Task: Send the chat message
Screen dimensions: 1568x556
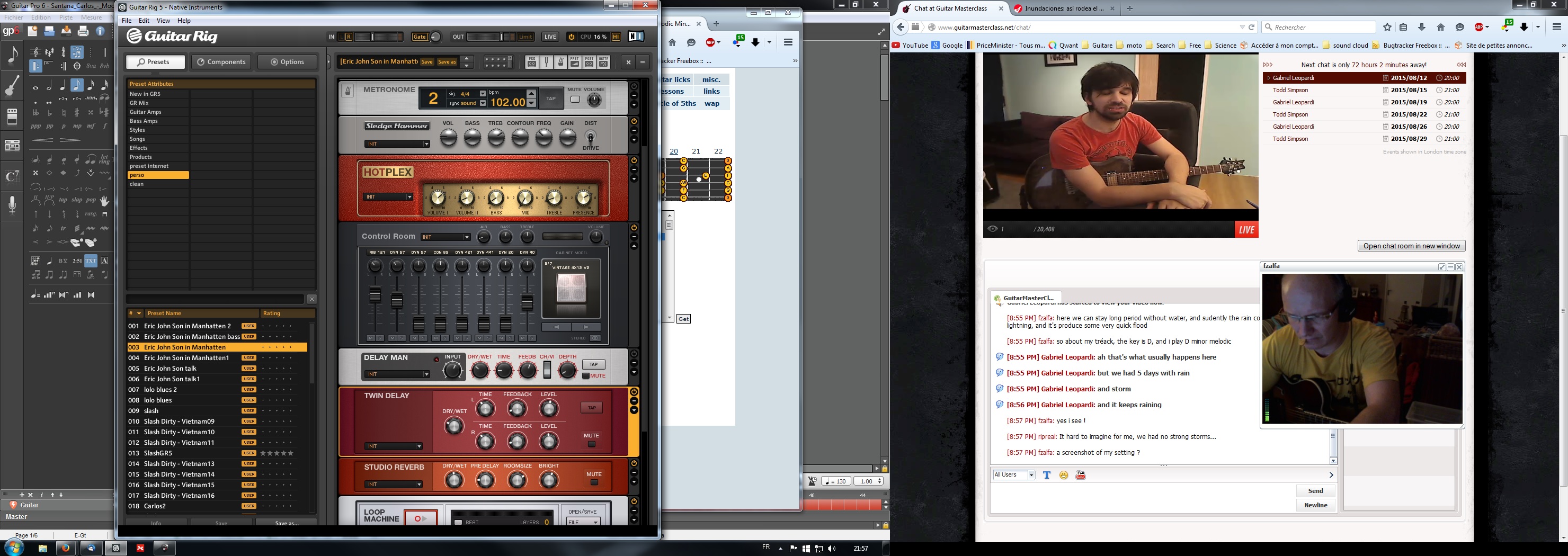Action: click(1315, 491)
